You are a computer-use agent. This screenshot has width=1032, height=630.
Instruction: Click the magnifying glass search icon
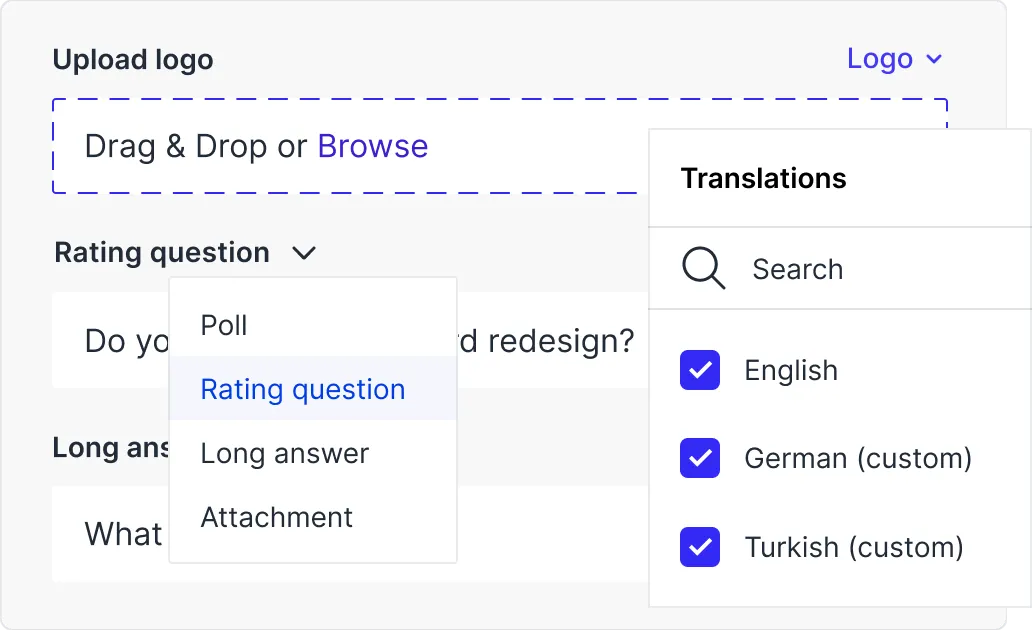703,269
